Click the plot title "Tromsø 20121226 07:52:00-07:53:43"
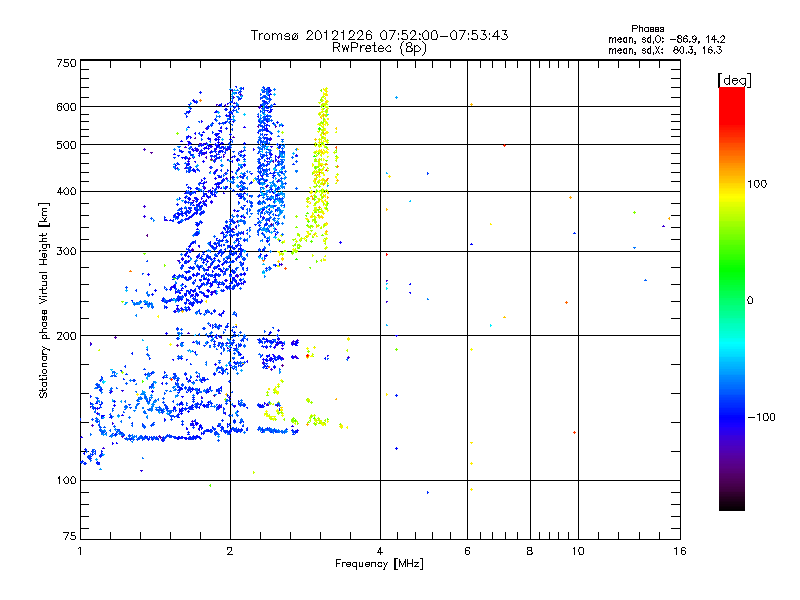The image size is (800, 600). click(379, 35)
